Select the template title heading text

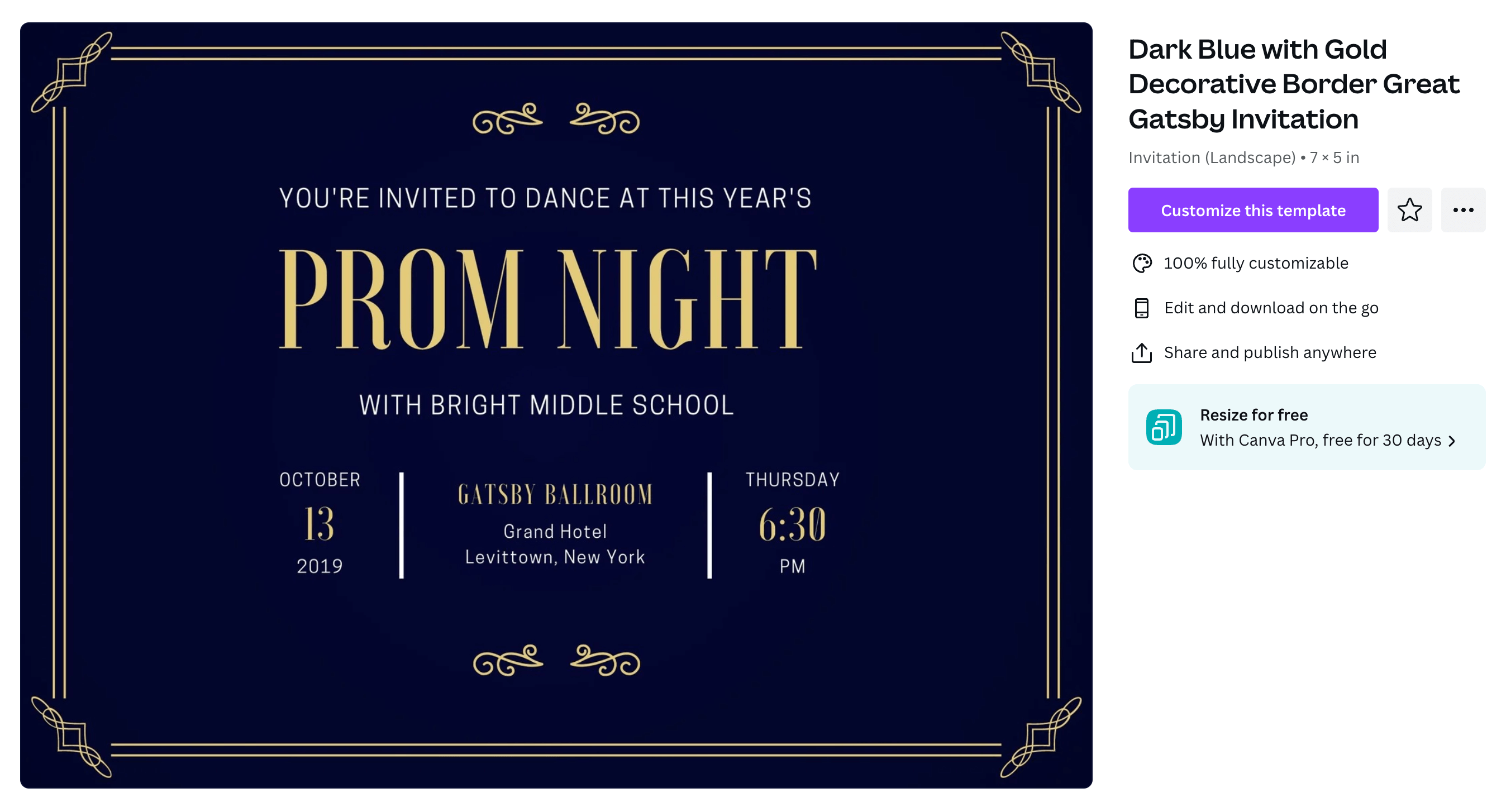(1294, 84)
